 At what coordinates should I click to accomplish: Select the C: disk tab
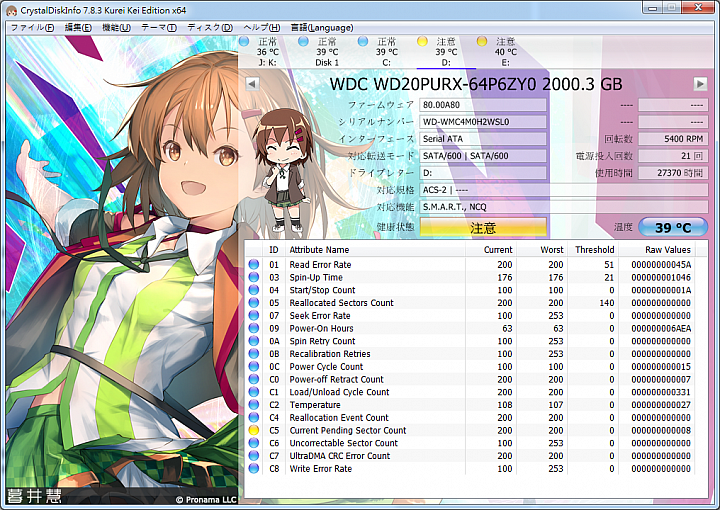387,52
